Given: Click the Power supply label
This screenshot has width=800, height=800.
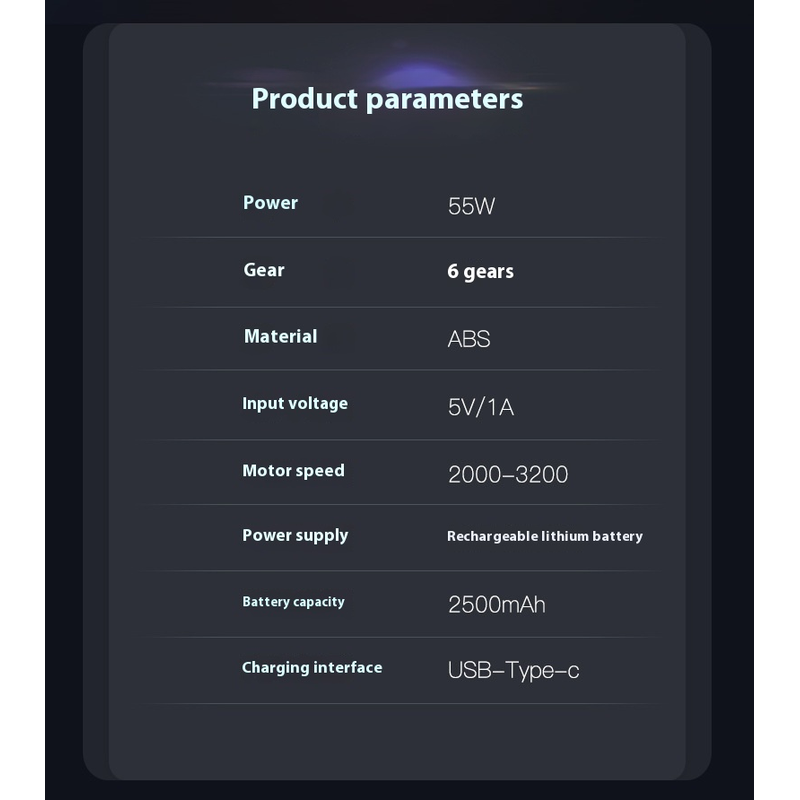Looking at the screenshot, I should click(x=295, y=536).
